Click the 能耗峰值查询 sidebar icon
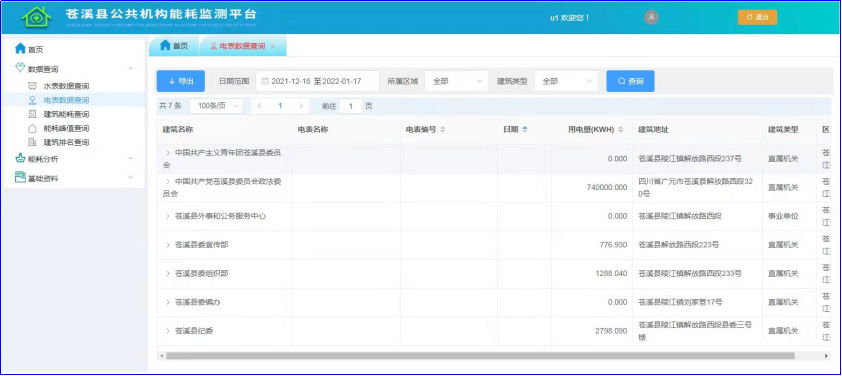The width and height of the screenshot is (842, 376). coord(32,128)
